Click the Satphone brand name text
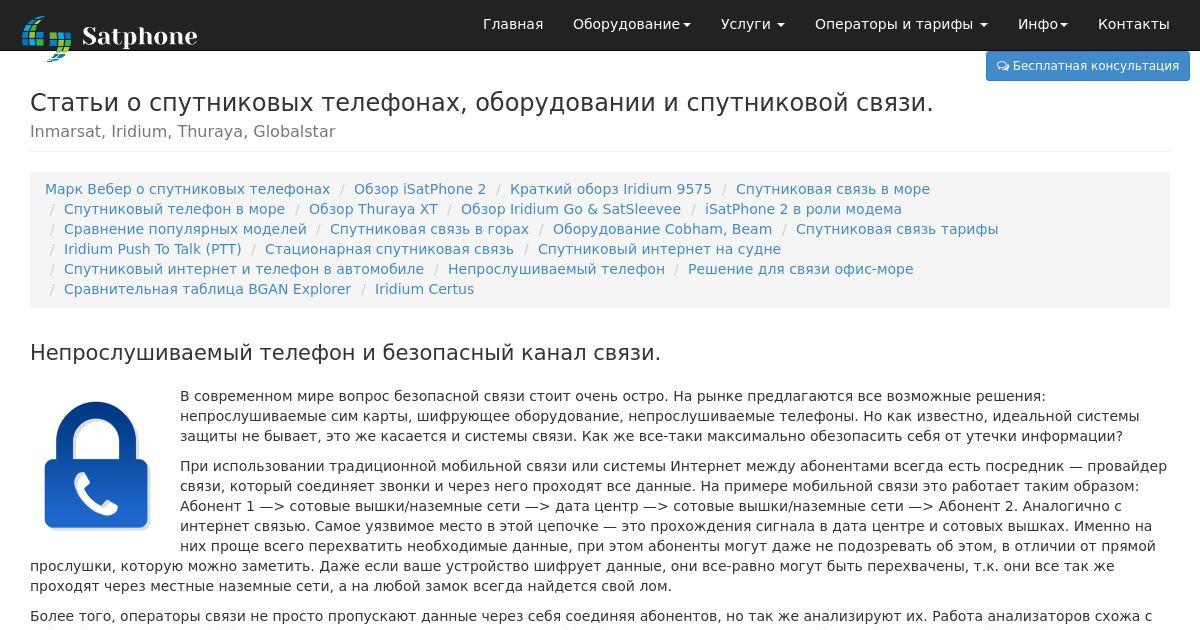The height and width of the screenshot is (630, 1200). [x=139, y=37]
